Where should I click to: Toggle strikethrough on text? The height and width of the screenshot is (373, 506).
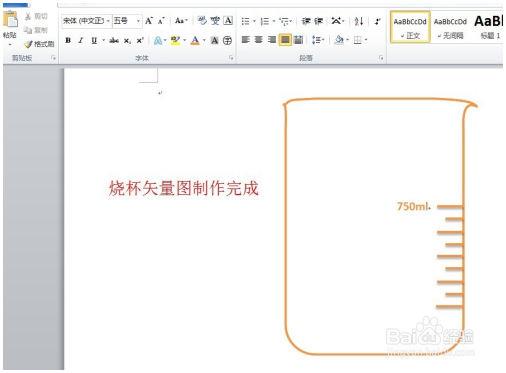114,41
